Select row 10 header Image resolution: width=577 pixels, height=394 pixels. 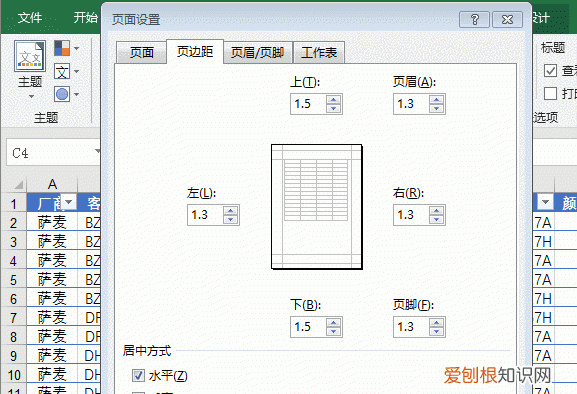pyautogui.click(x=13, y=375)
